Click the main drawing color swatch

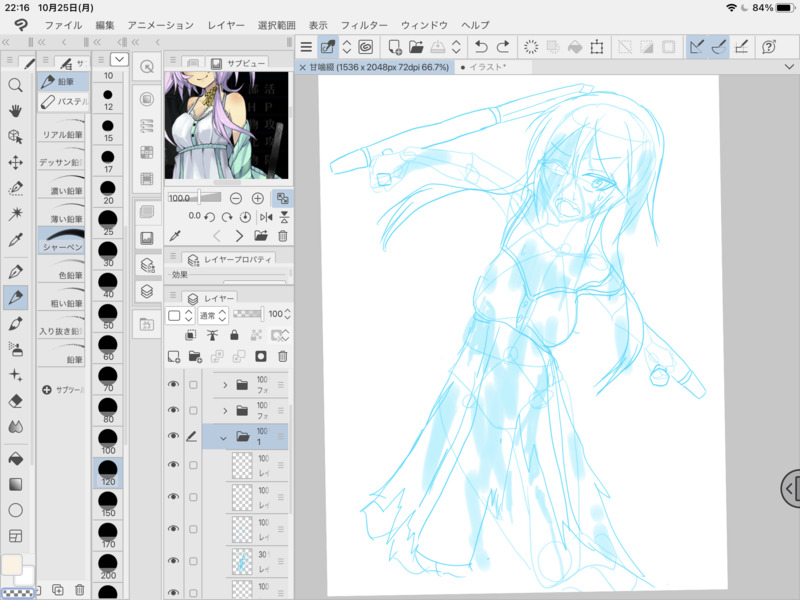(x=12, y=565)
